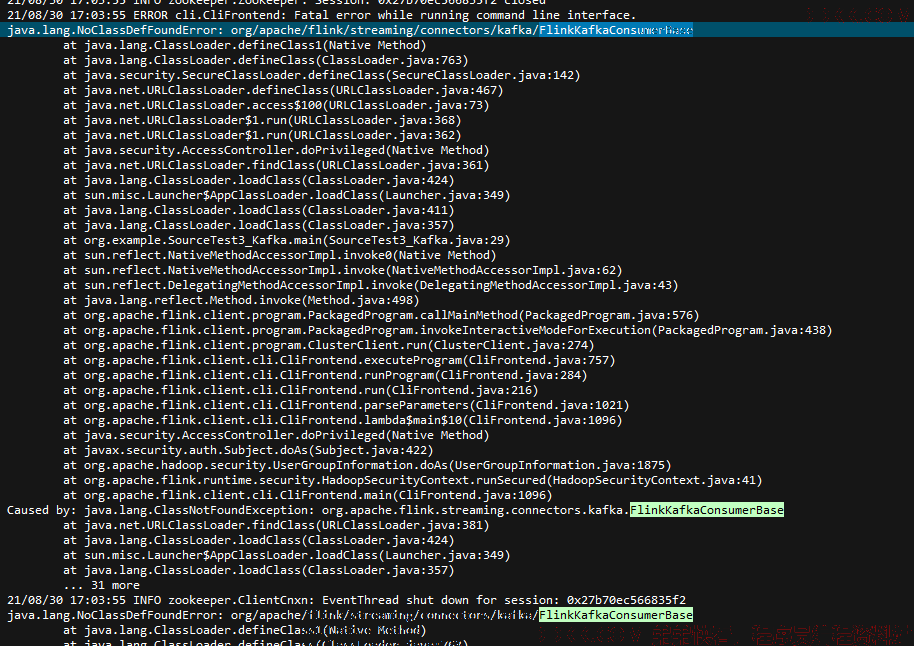This screenshot has height=646, width=914.
Task: Click the java.lang.reflect.Method.invoke frame
Action: click(241, 300)
